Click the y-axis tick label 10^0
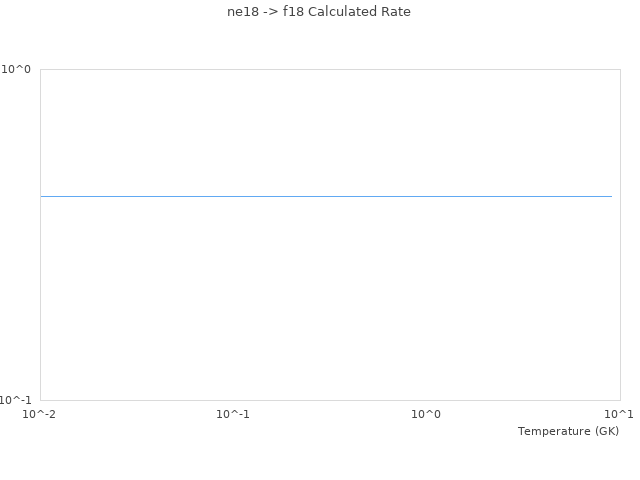The height and width of the screenshot is (480, 640). click(16, 69)
